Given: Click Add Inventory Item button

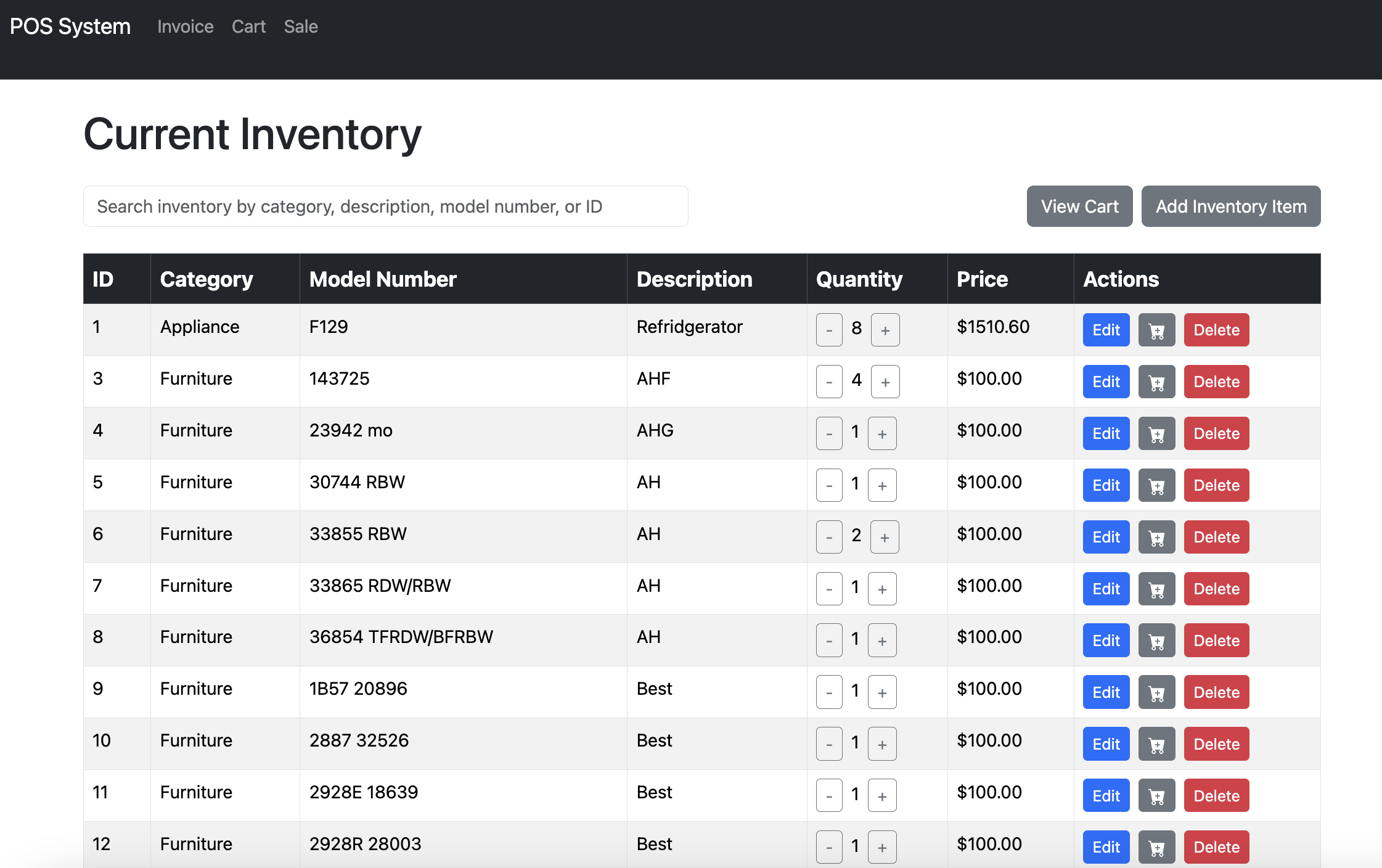Looking at the screenshot, I should (x=1231, y=206).
